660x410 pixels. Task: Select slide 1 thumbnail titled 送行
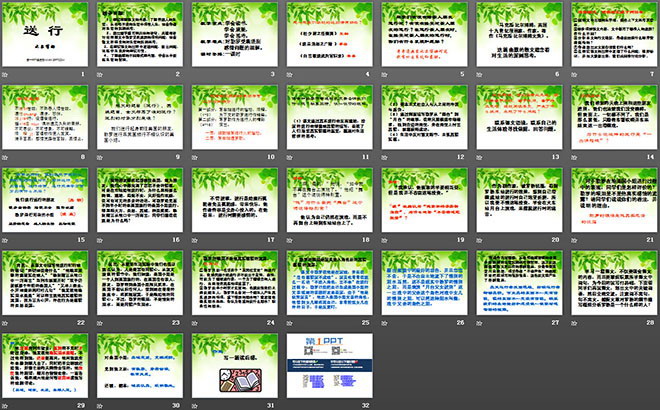tap(45, 34)
